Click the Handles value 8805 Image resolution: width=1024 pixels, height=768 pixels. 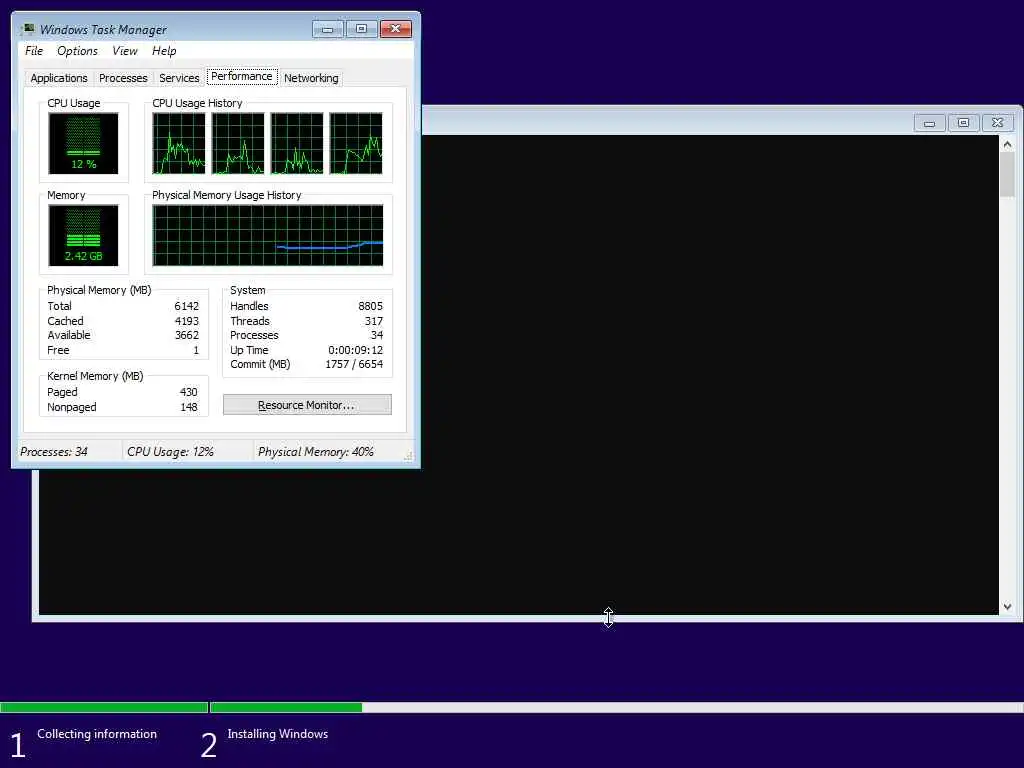pos(370,306)
